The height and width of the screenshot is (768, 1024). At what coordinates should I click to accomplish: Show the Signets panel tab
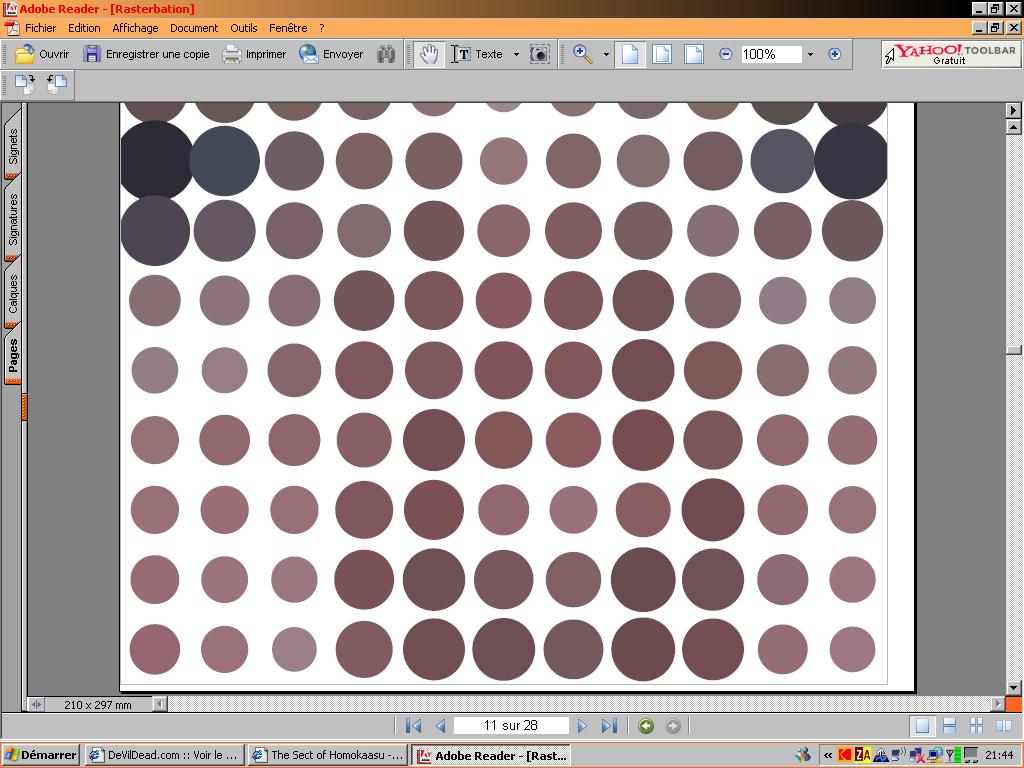pyautogui.click(x=13, y=146)
